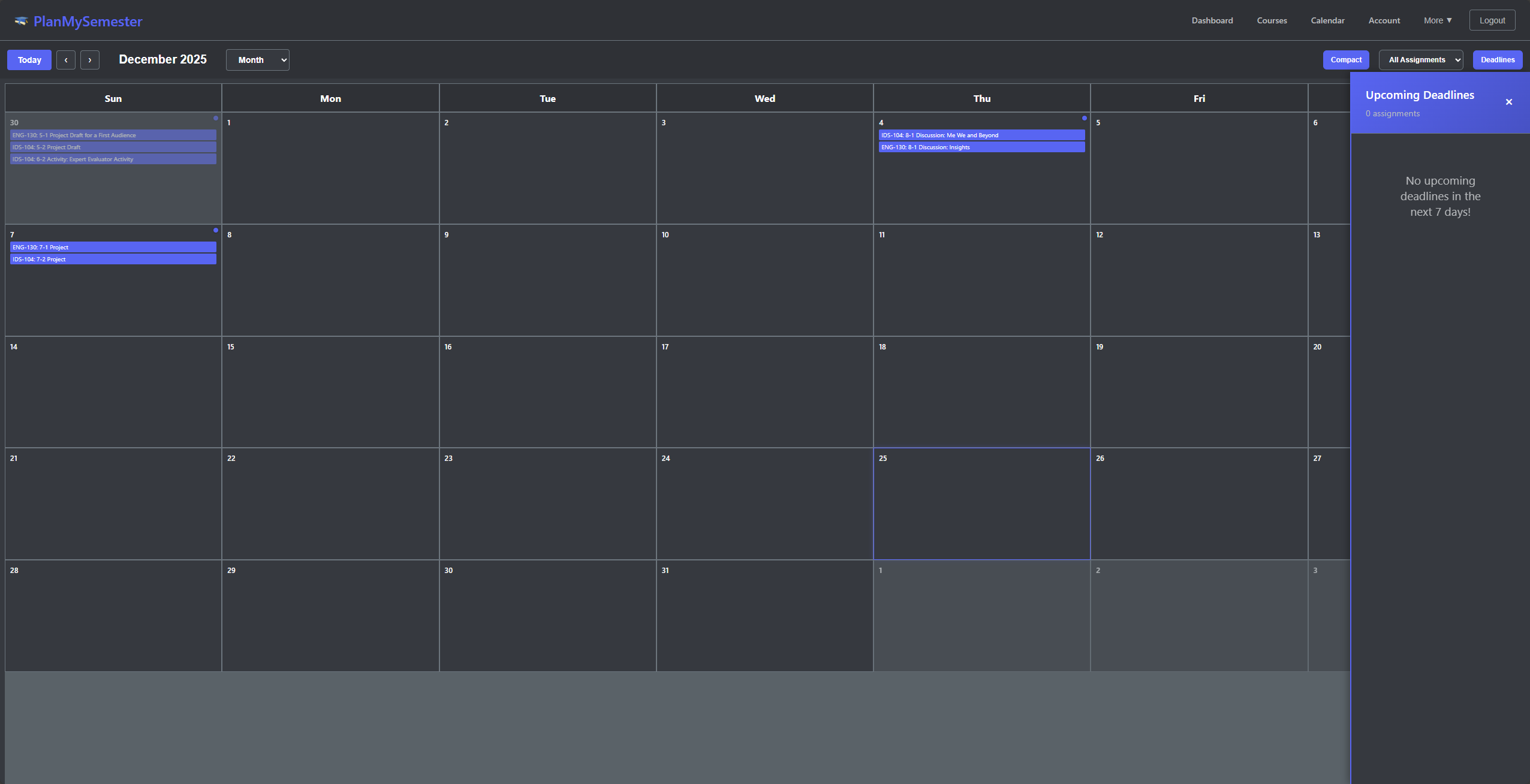The image size is (1530, 784).
Task: Toggle Compact calendar mode
Action: [x=1345, y=59]
